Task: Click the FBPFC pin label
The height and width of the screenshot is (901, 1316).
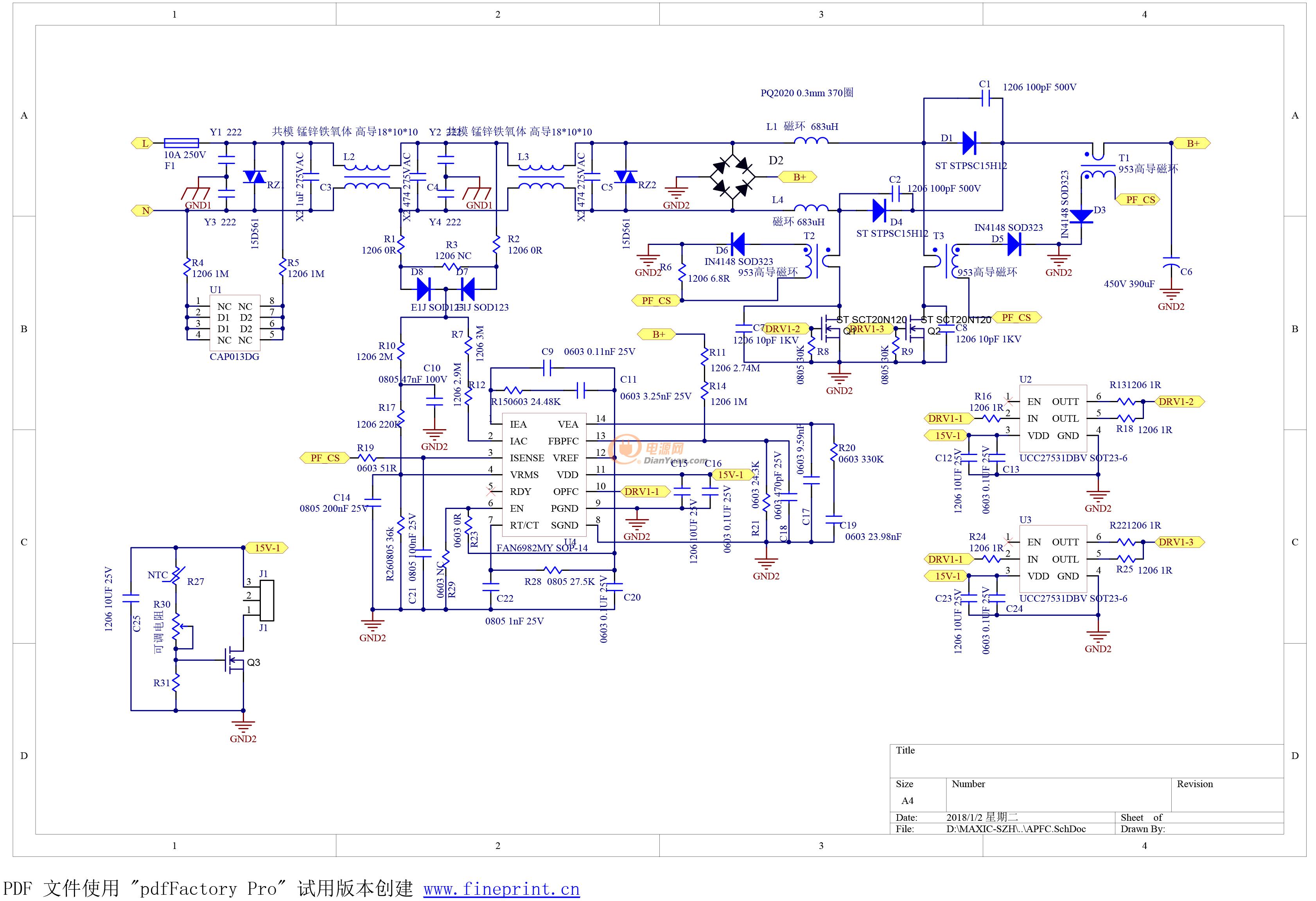Action: tap(563, 441)
